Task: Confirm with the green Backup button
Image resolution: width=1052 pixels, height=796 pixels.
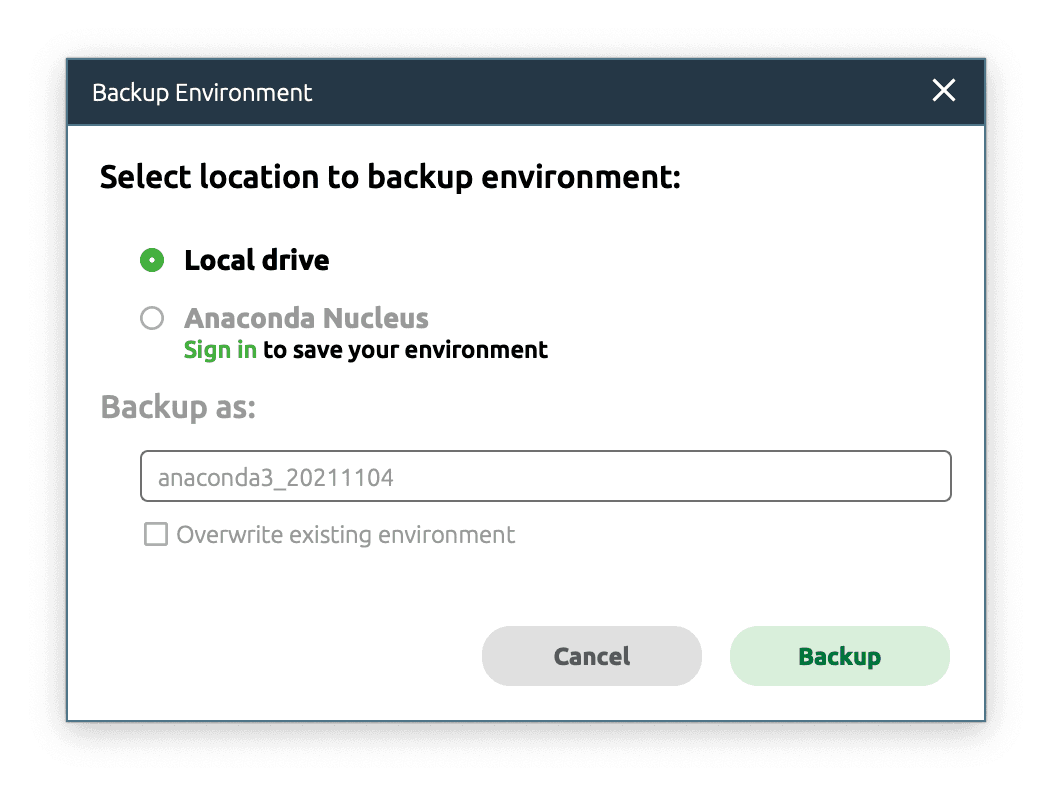Action: tap(839, 656)
